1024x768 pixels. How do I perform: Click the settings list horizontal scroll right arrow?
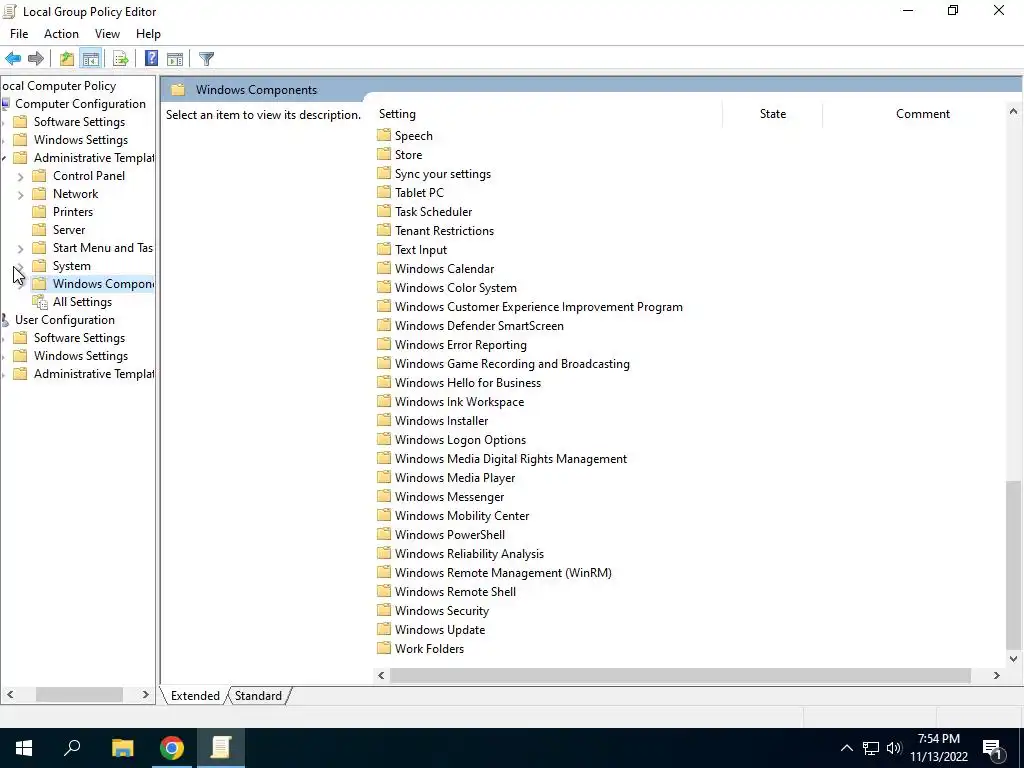997,675
